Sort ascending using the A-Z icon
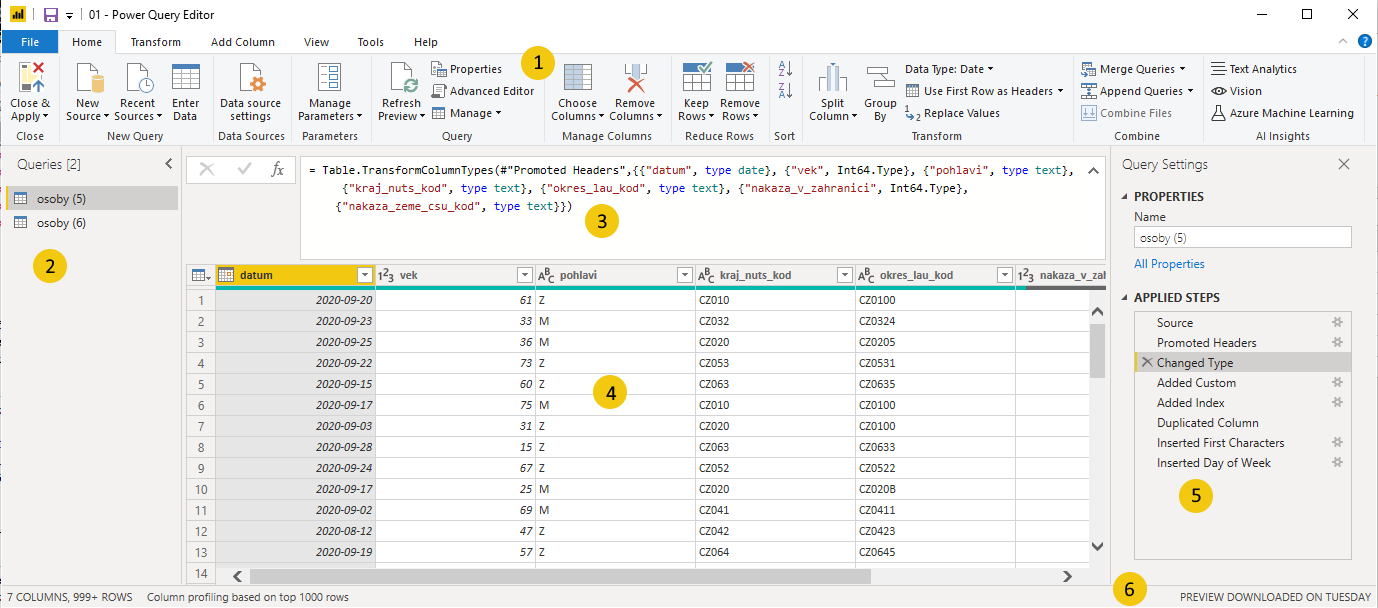This screenshot has width=1378, height=608. click(785, 69)
